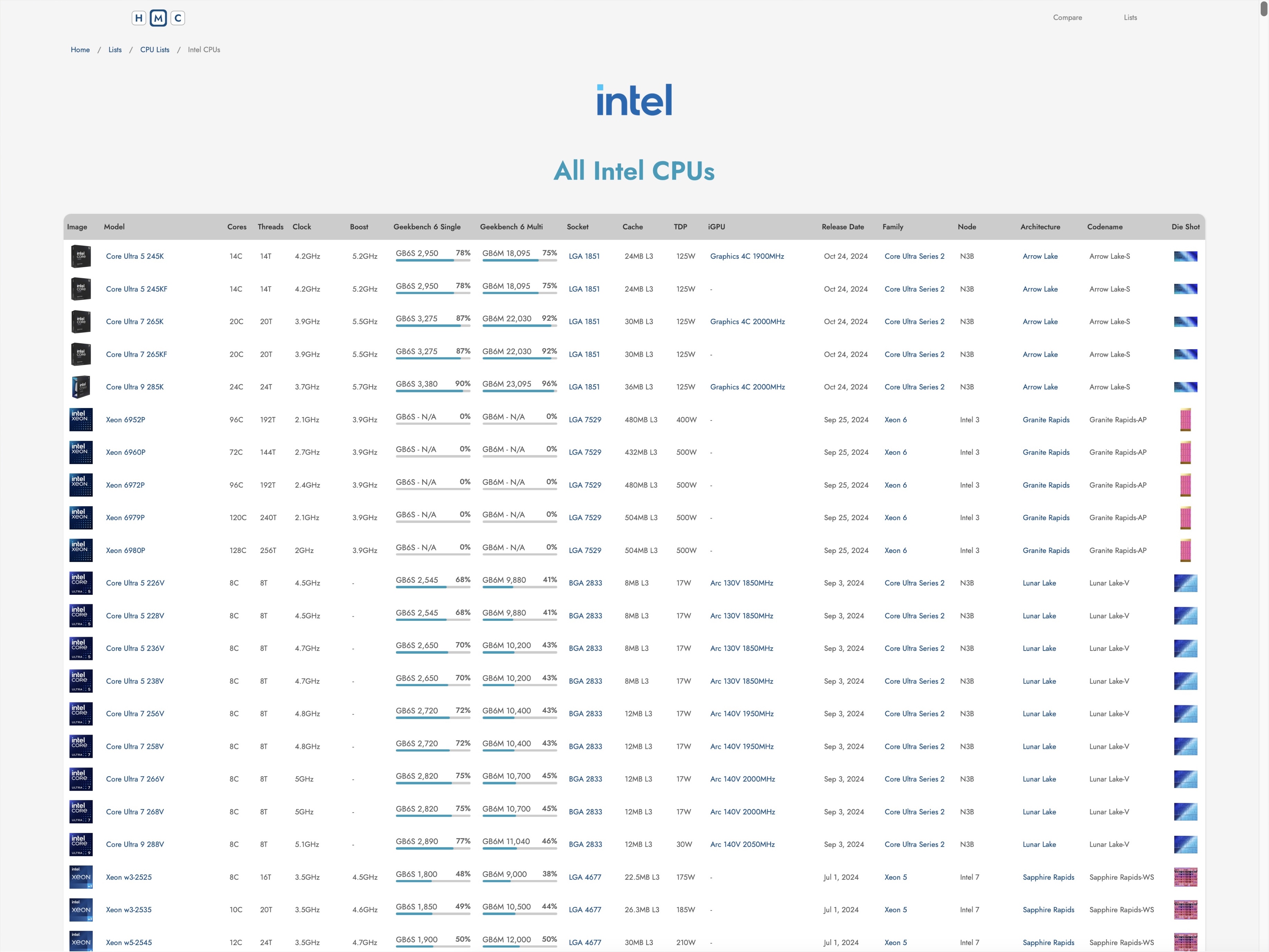
Task: Click Xeon w3-2525 badge icon
Action: click(81, 877)
